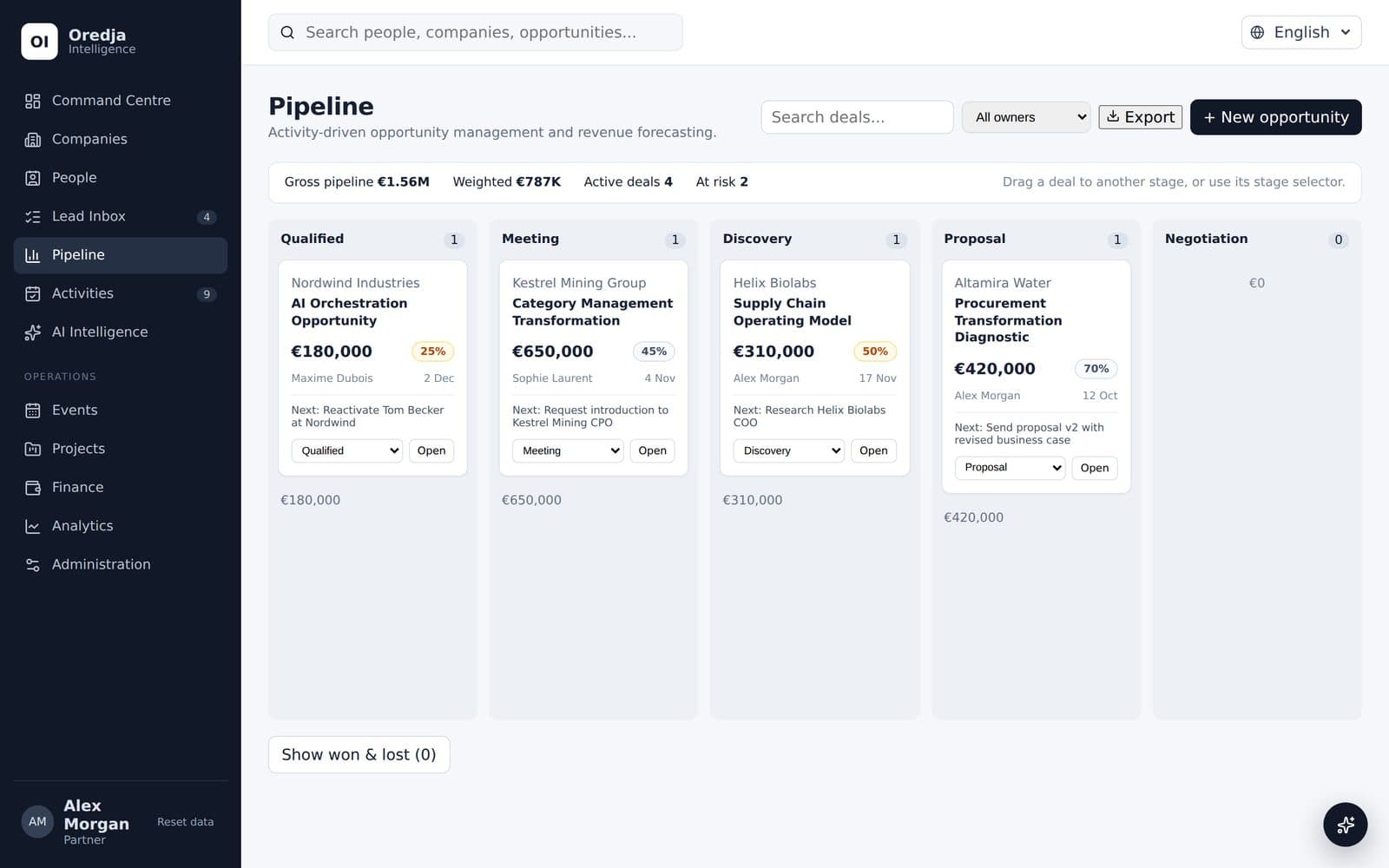Image resolution: width=1389 pixels, height=868 pixels.
Task: Focus the global search people, companies field
Action: coord(475,32)
